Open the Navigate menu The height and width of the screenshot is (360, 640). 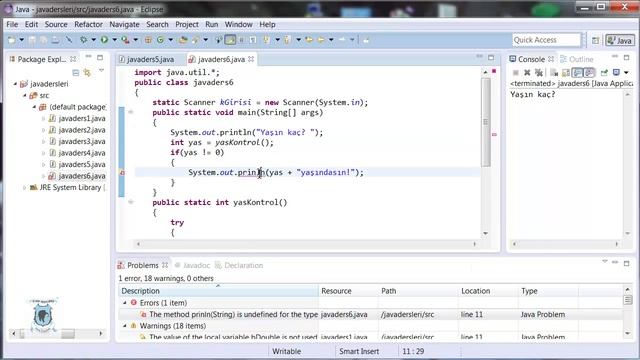click(x=124, y=24)
